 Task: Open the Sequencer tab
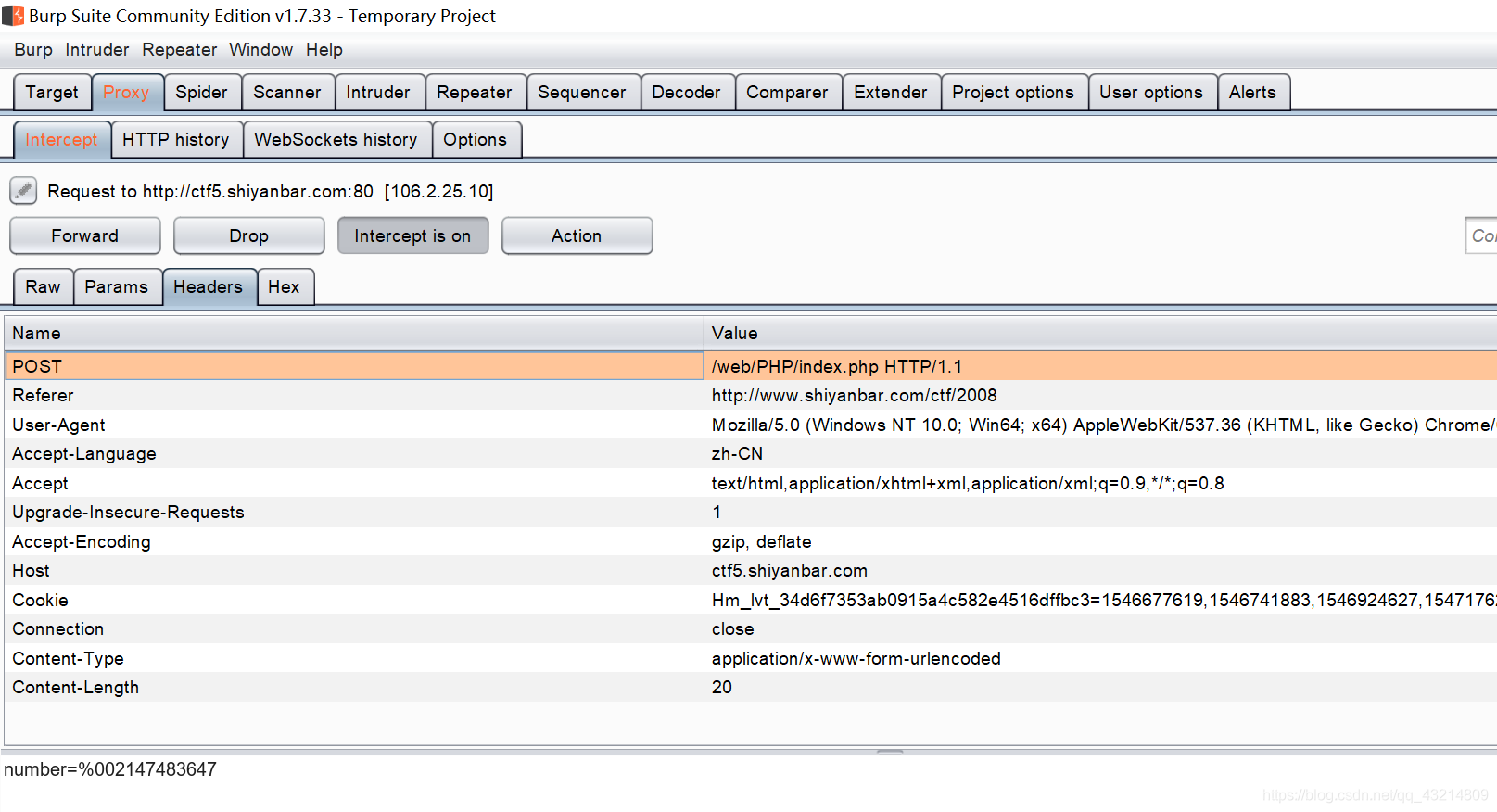(x=582, y=93)
